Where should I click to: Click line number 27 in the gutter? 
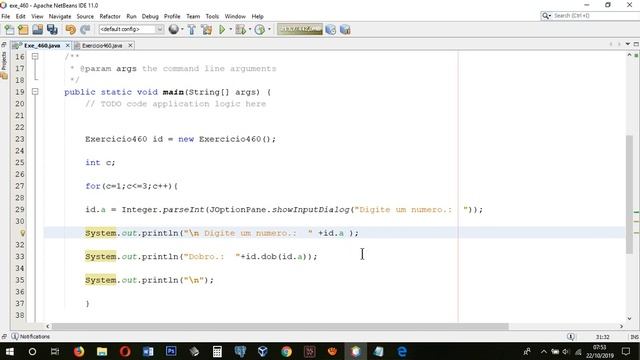pos(20,186)
